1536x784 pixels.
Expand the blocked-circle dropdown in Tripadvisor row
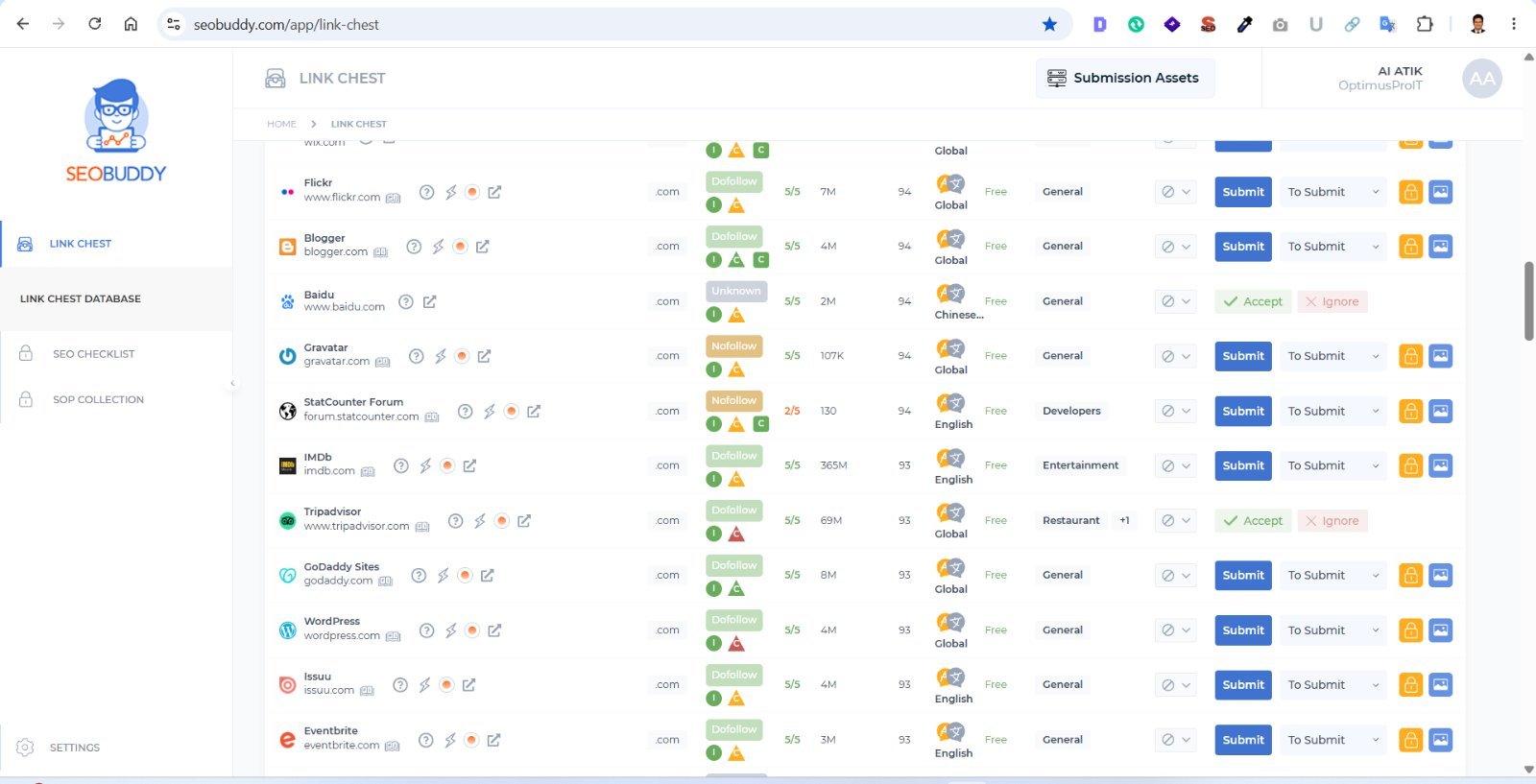[x=1176, y=521]
